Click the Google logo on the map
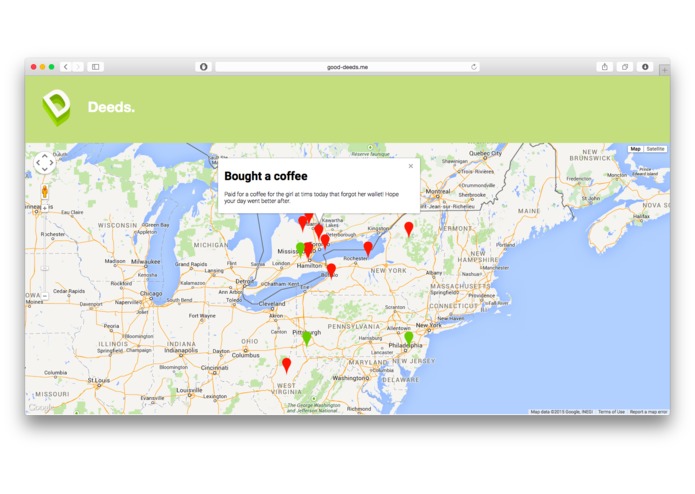The image size is (695, 494). [41, 407]
